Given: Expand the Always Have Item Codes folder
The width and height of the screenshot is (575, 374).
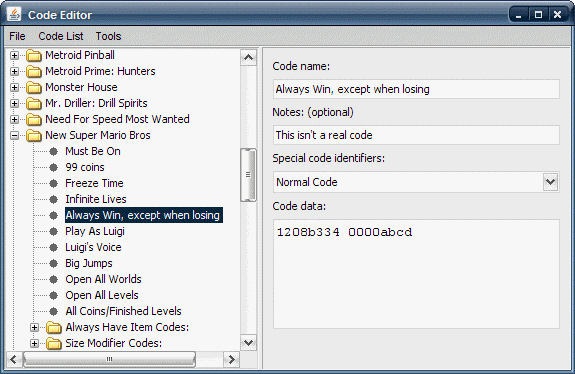Looking at the screenshot, I should (34, 327).
